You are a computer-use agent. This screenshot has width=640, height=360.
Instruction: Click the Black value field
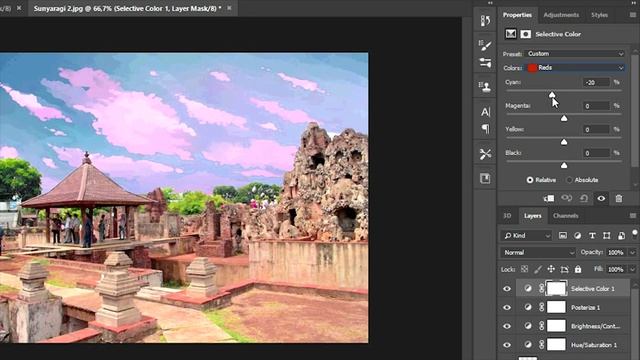click(596, 153)
